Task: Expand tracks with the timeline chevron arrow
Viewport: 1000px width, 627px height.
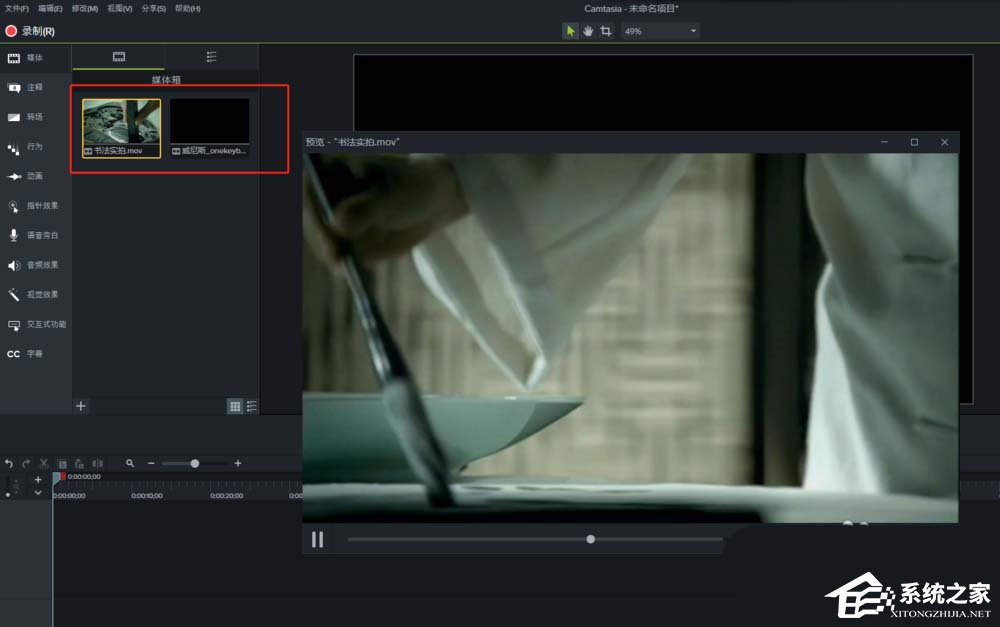Action: tap(38, 493)
